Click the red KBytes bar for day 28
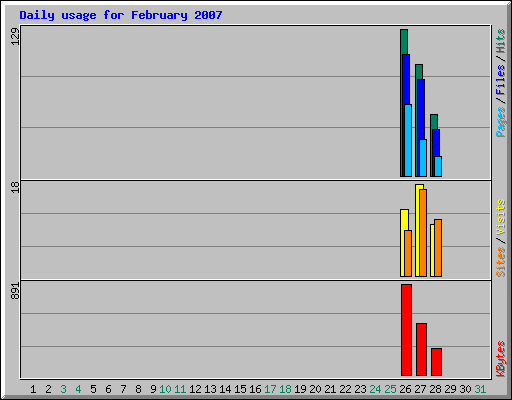Screen dimensions: 512x400 coord(436,362)
